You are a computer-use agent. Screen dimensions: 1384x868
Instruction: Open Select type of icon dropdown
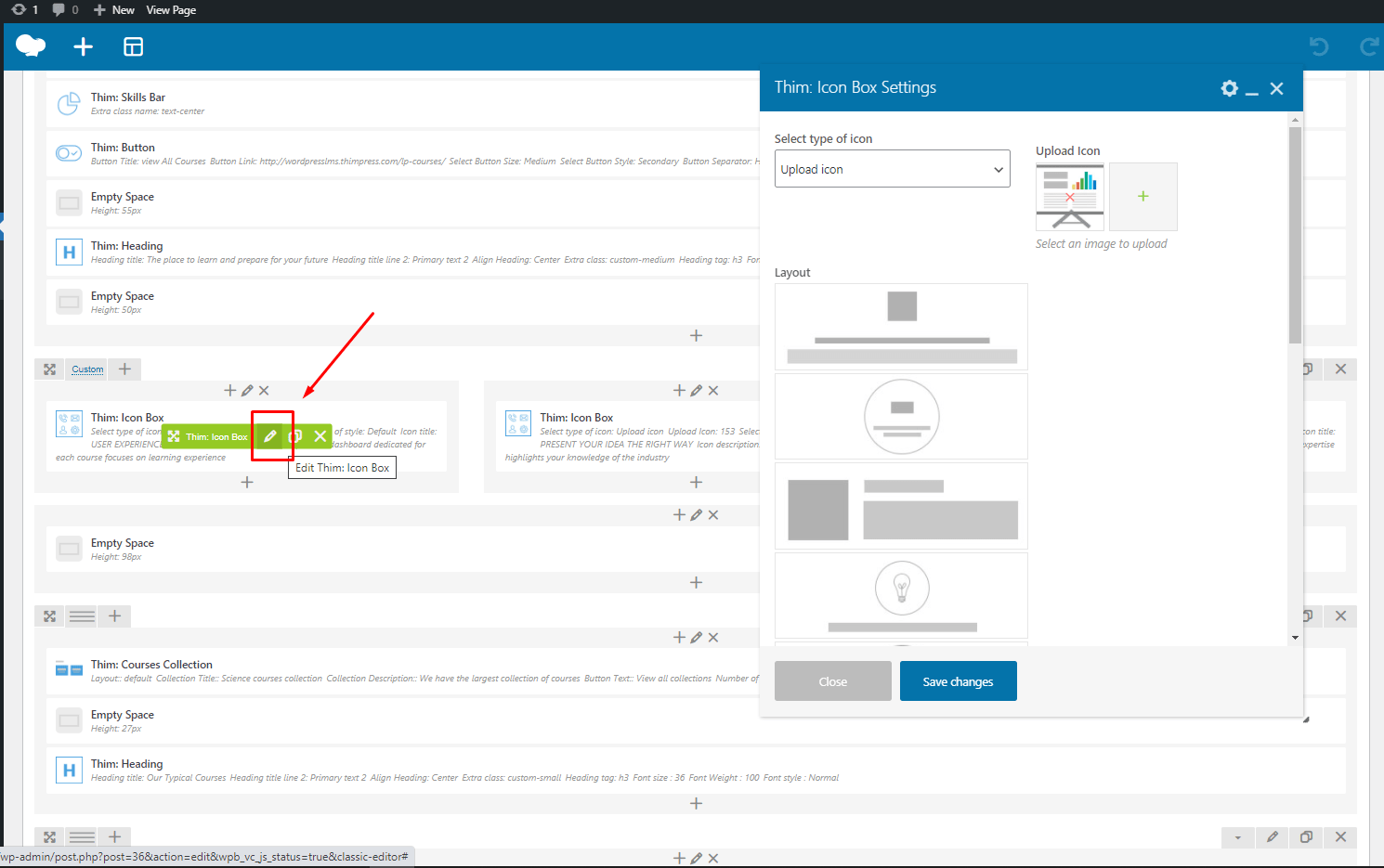[x=893, y=169]
